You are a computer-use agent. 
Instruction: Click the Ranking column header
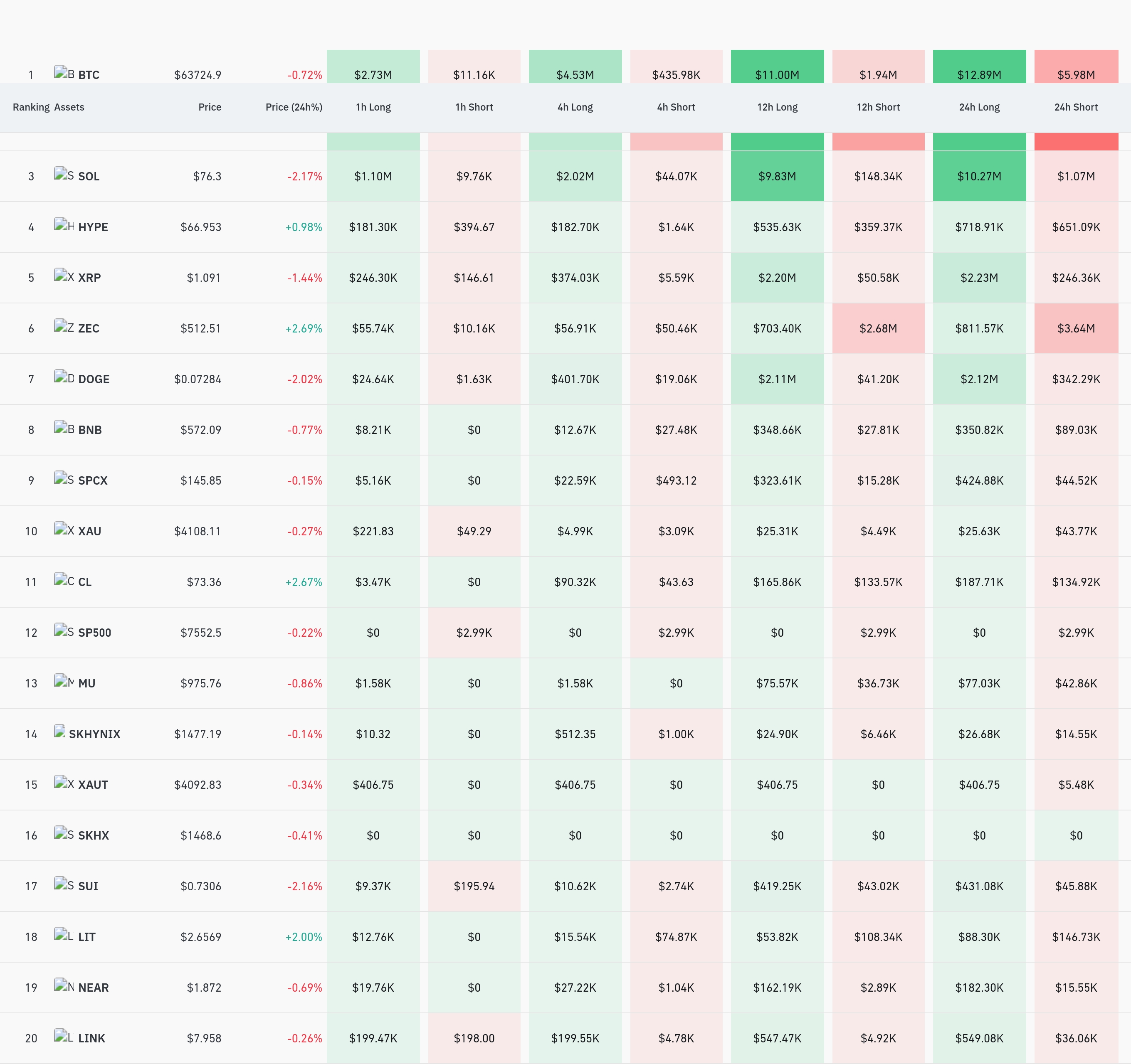pos(31,107)
